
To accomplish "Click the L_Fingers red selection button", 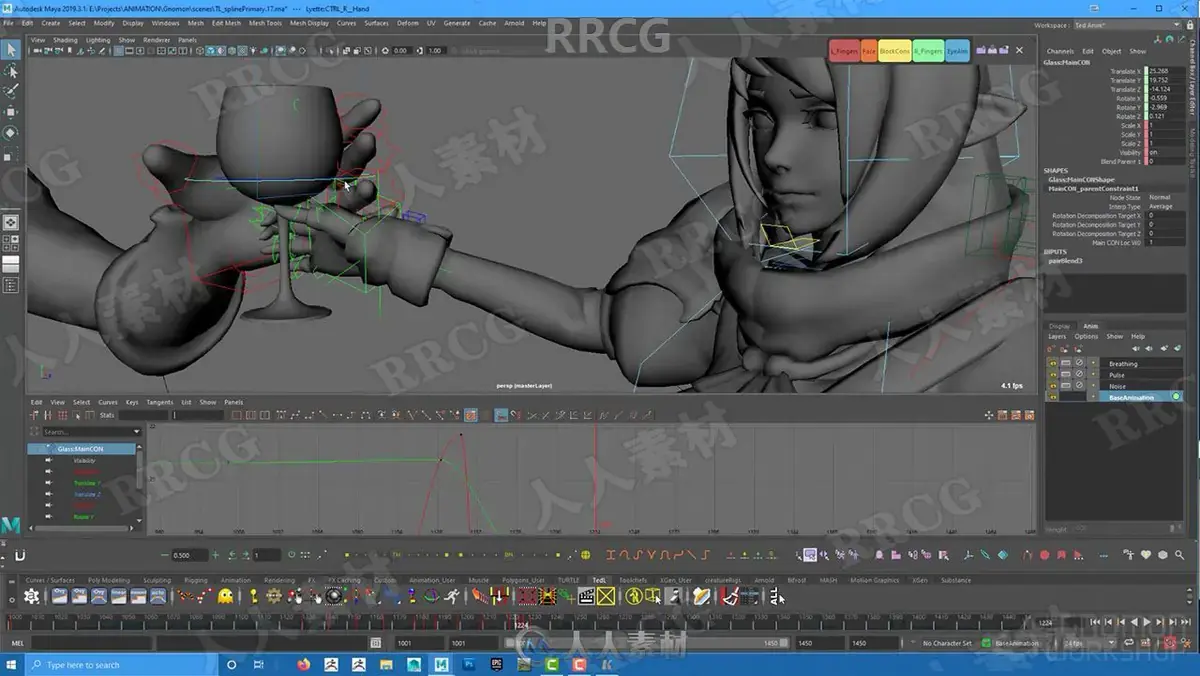I will (x=844, y=51).
